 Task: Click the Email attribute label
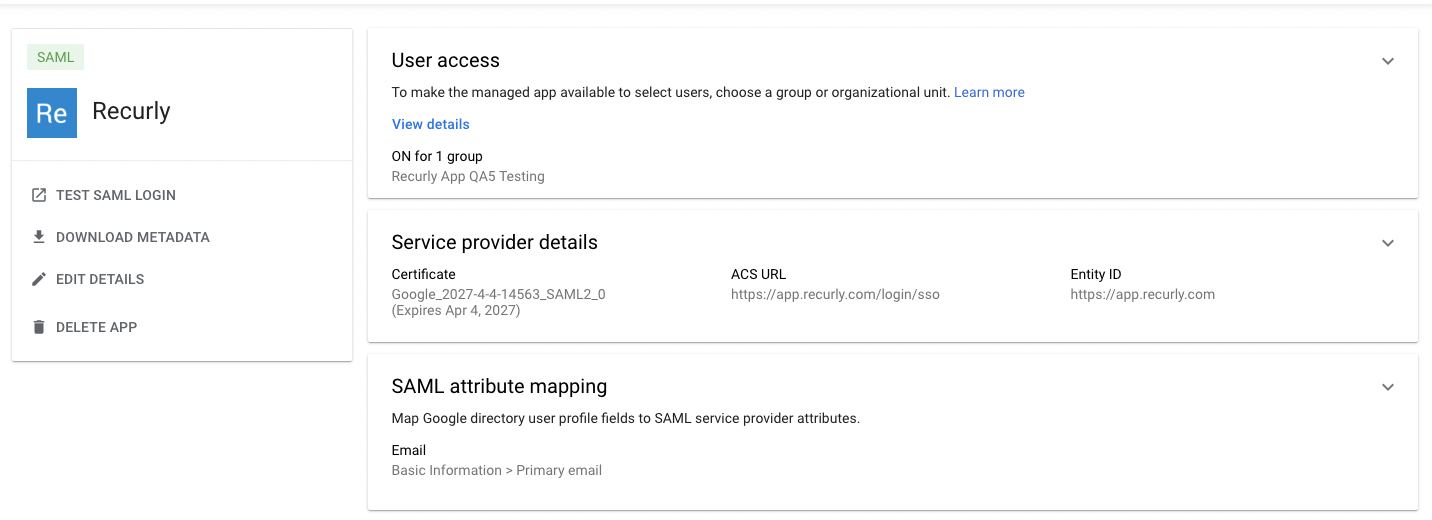click(x=409, y=450)
